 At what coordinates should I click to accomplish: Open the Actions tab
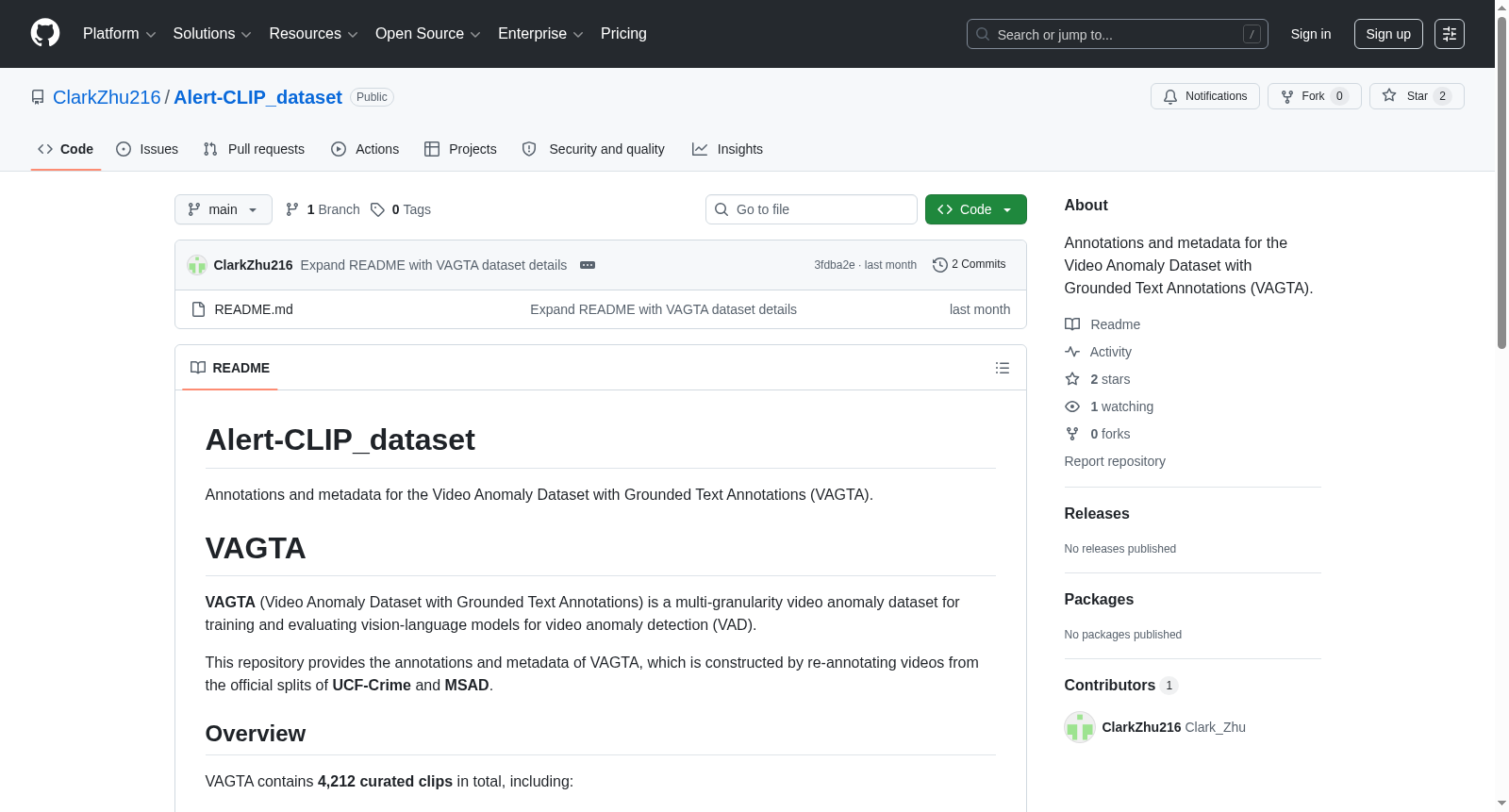click(365, 149)
